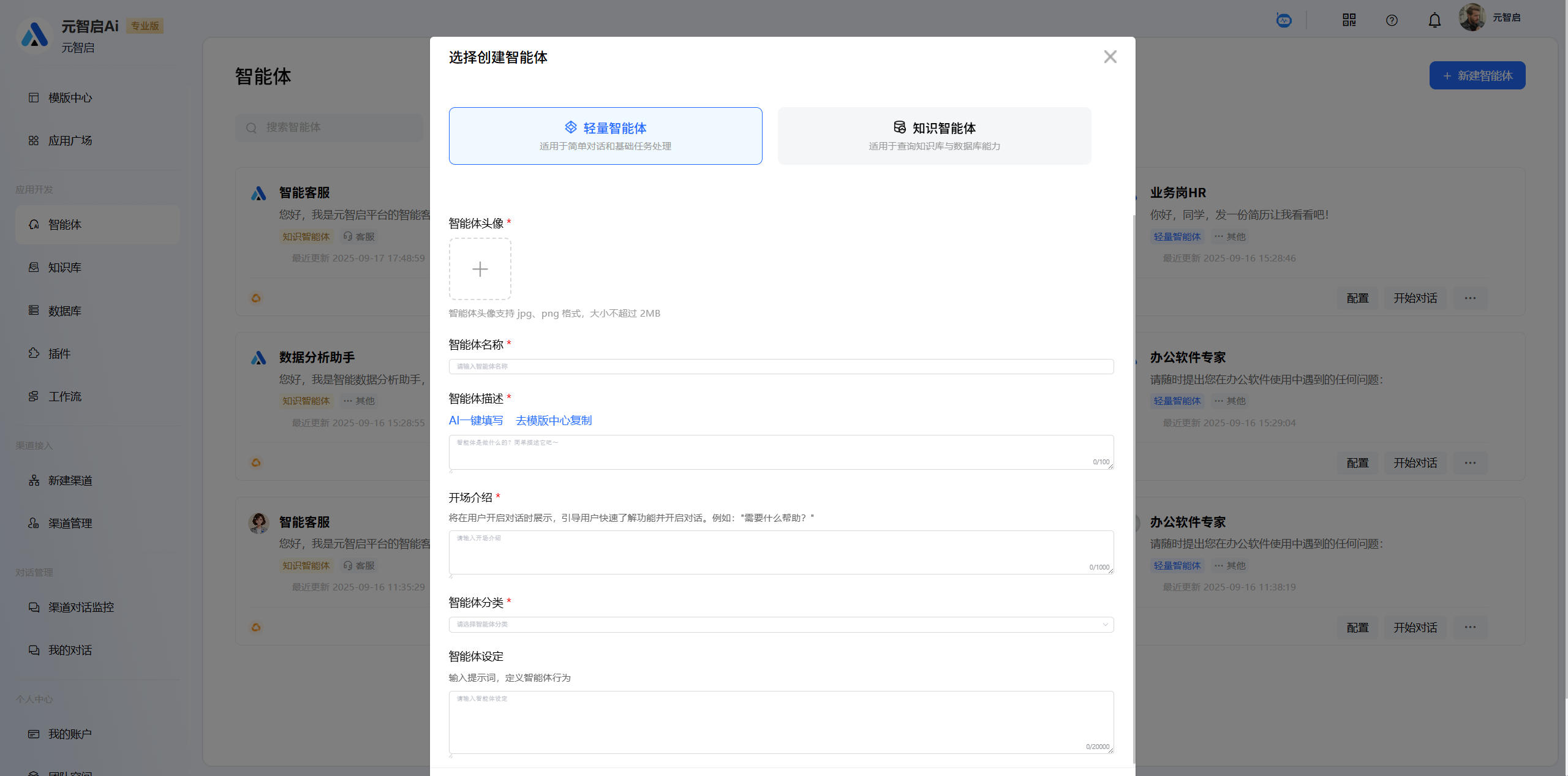Open more options for 业务岗HR card
Viewport: 1568px width, 776px height.
tap(1470, 298)
